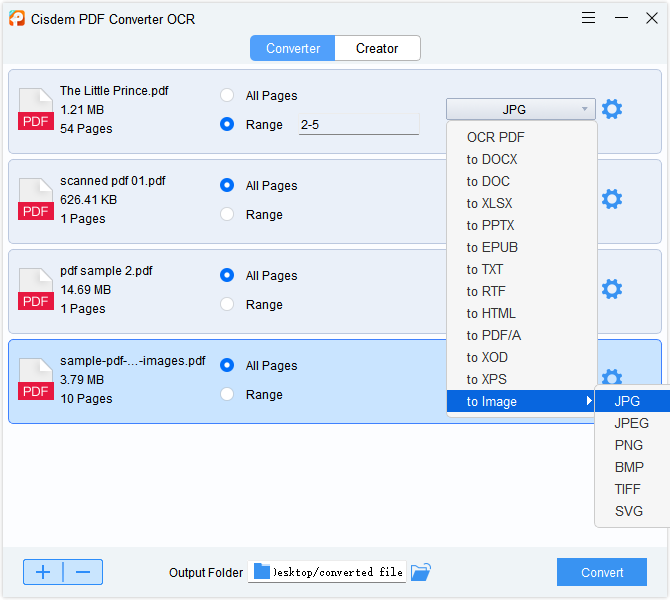This screenshot has height=600, width=670.
Task: Select All Pages for sample-pdf images file
Action: point(227,365)
